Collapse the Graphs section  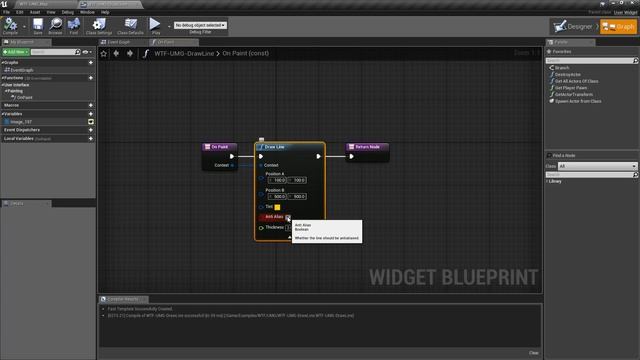3,63
